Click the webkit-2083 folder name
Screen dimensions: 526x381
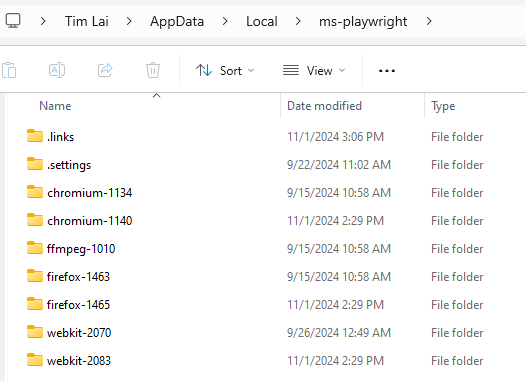(79, 361)
